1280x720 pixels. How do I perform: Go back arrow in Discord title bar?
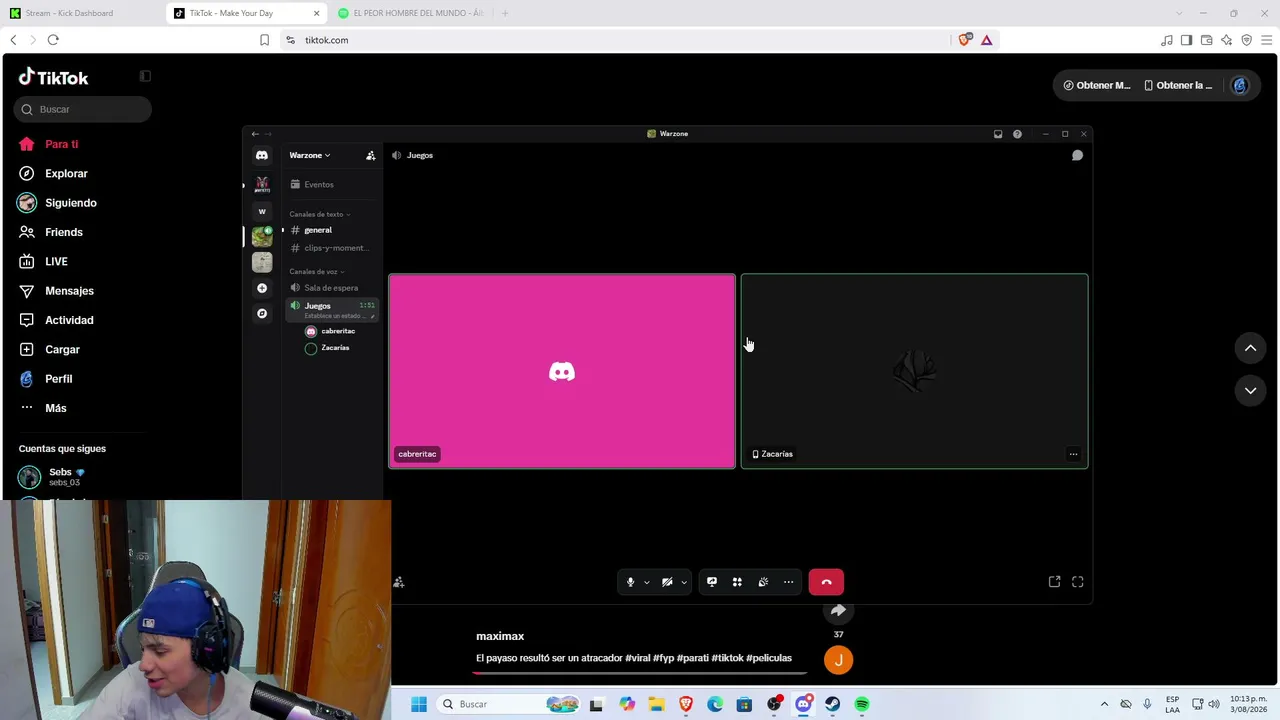pos(255,134)
